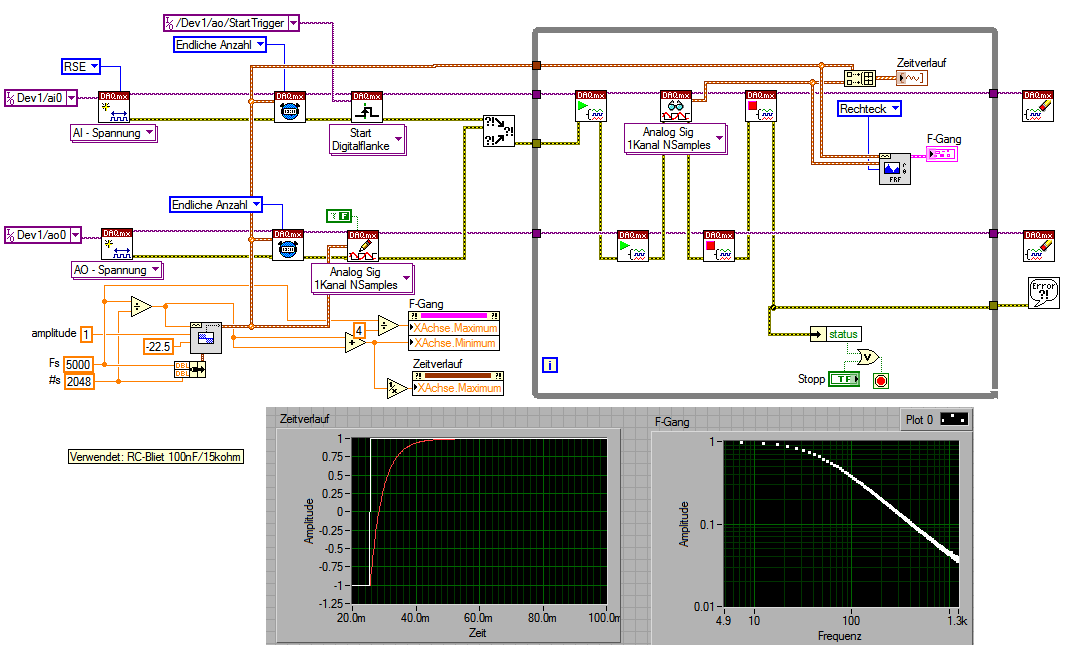Click the Simple Error Handler node
This screenshot has height=645, width=1069.
point(1043,292)
